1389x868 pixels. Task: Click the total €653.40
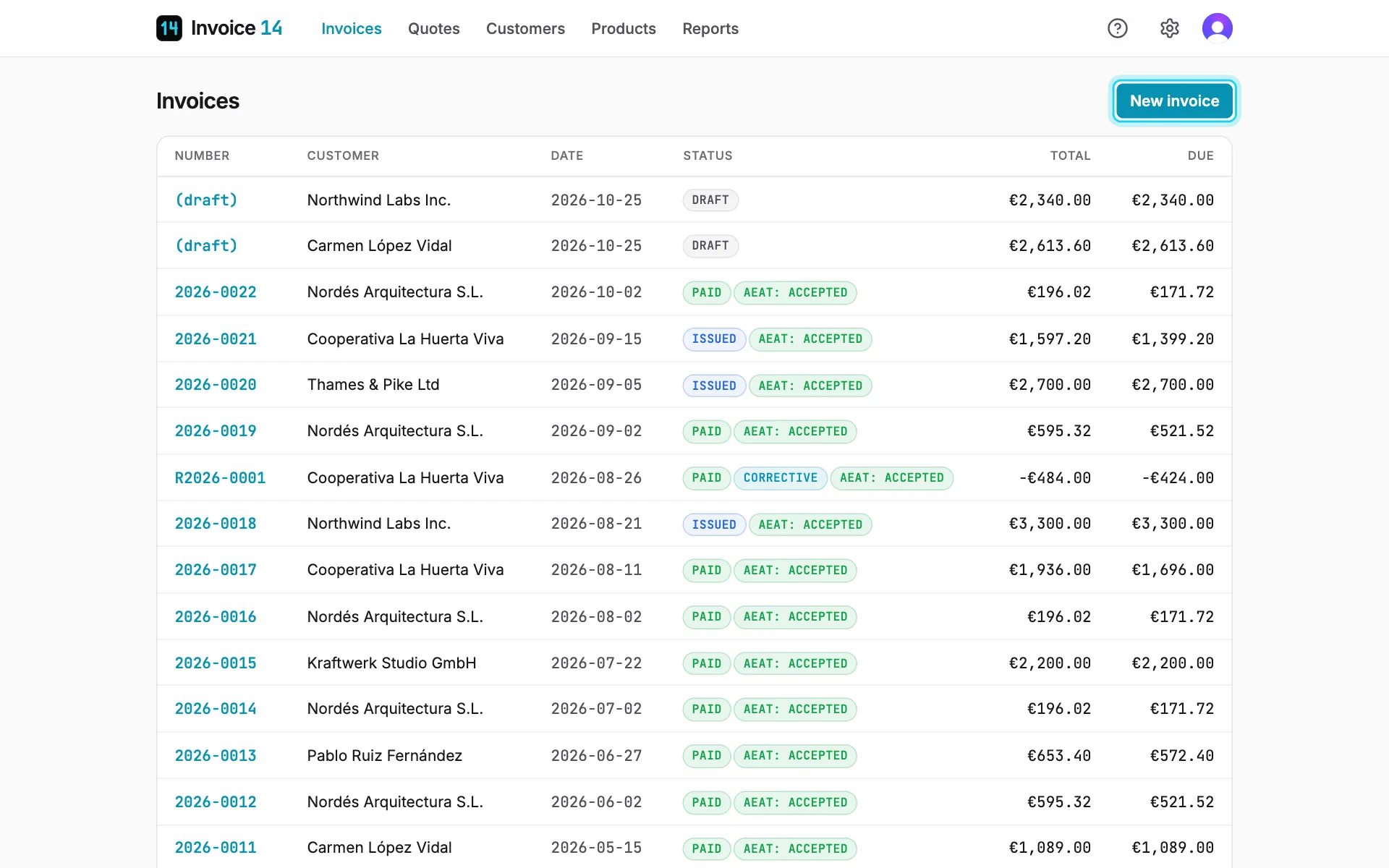coord(1059,755)
